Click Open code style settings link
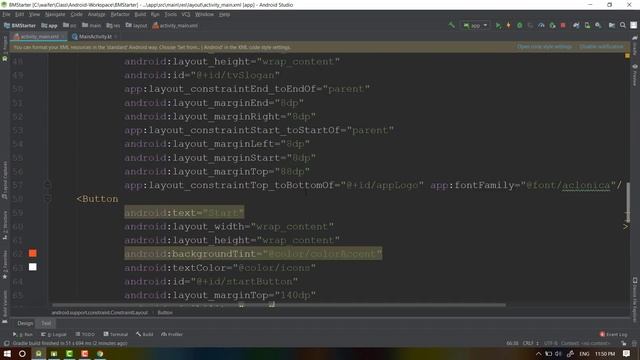This screenshot has width=640, height=360. point(544,47)
